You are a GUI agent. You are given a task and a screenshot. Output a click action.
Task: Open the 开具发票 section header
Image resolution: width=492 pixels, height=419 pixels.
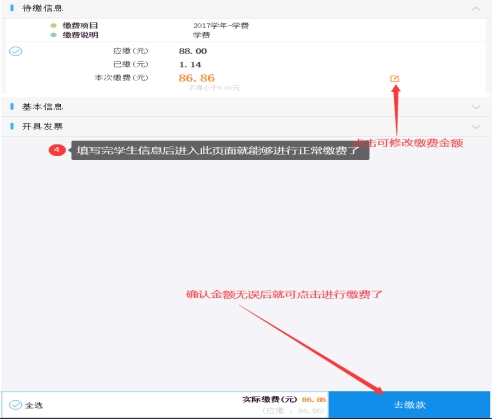point(246,127)
